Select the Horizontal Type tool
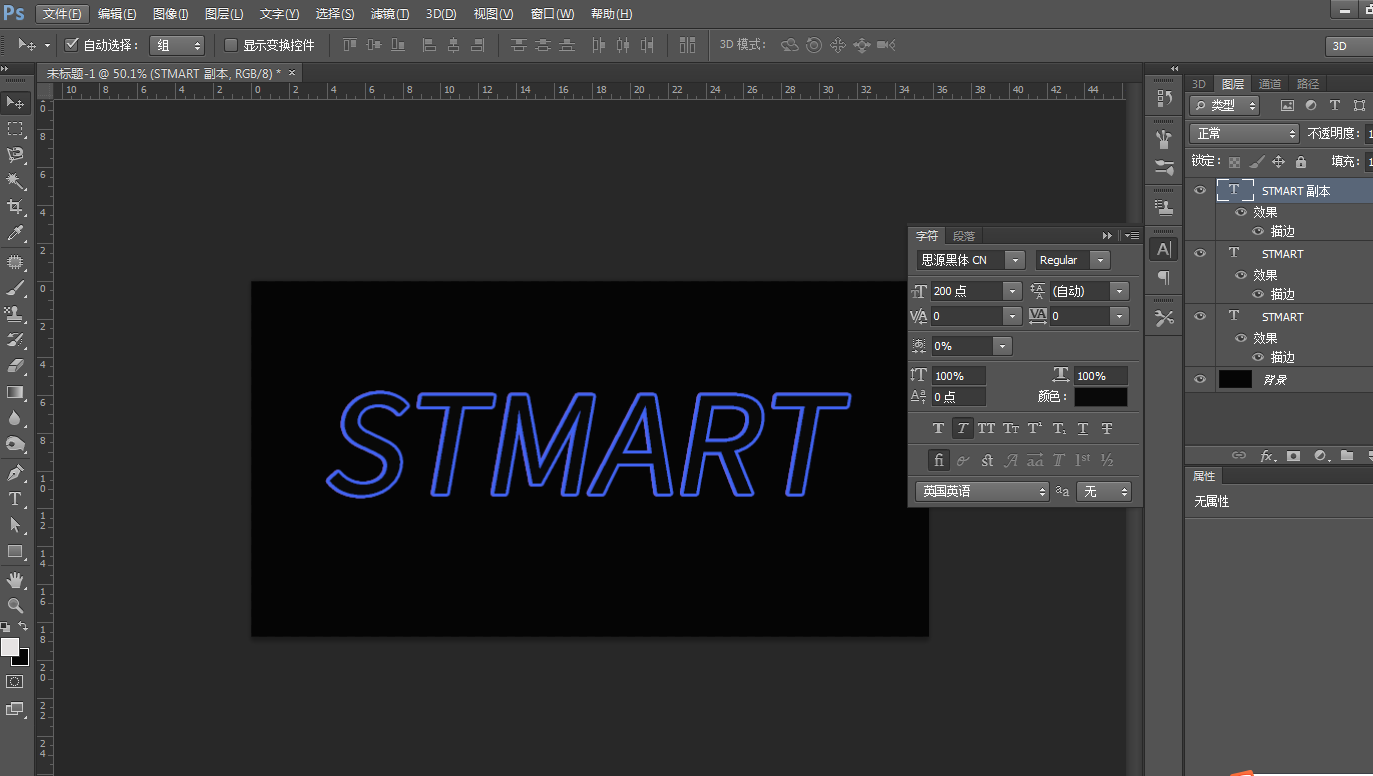The width and height of the screenshot is (1373, 776). pyautogui.click(x=15, y=499)
